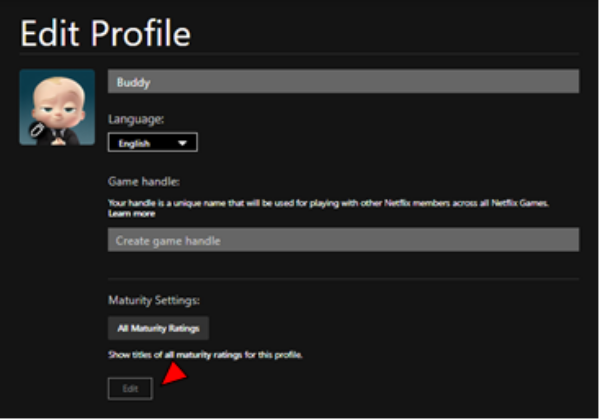Click the profile name field containing Buddy
The height and width of the screenshot is (420, 600).
coord(343,82)
